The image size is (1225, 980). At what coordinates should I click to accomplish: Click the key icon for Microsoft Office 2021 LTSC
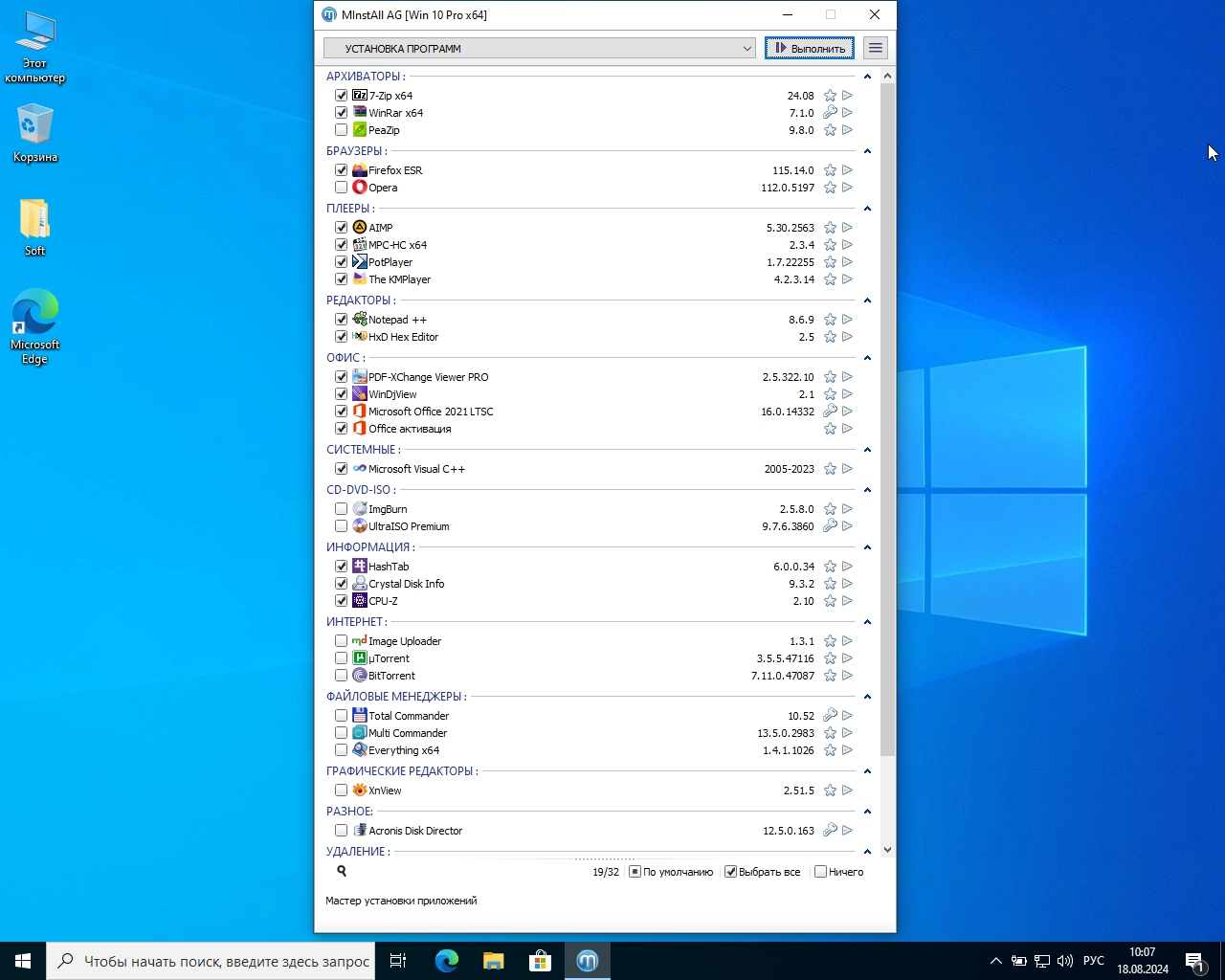[x=830, y=412]
